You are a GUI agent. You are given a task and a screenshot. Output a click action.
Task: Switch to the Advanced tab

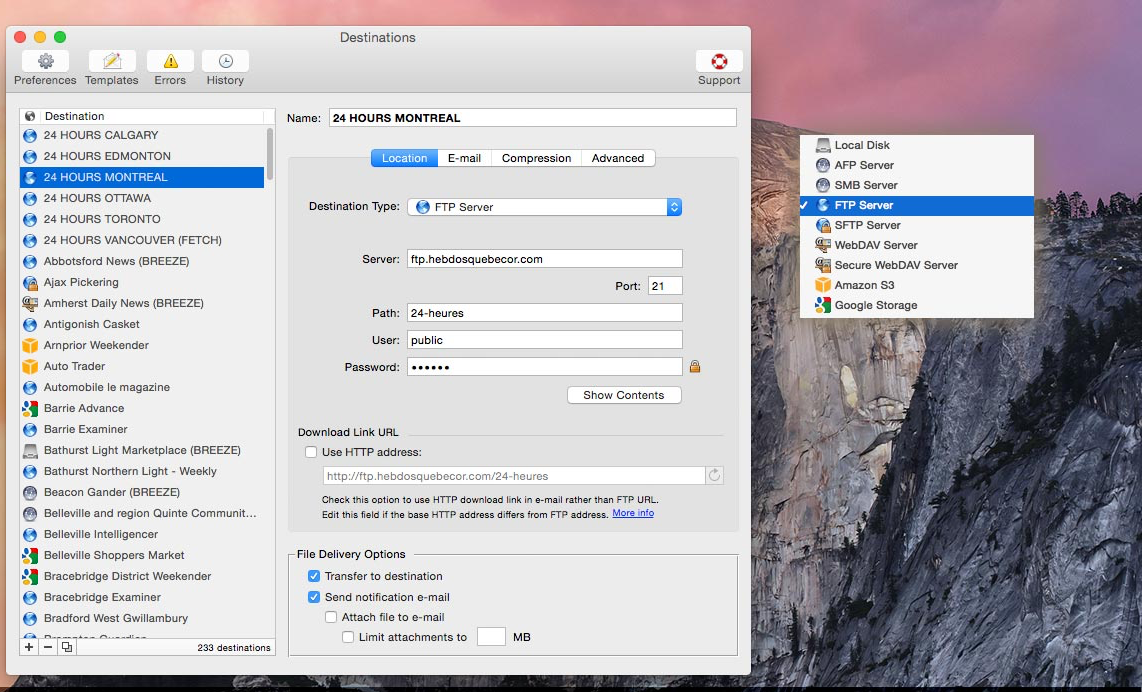click(x=617, y=158)
